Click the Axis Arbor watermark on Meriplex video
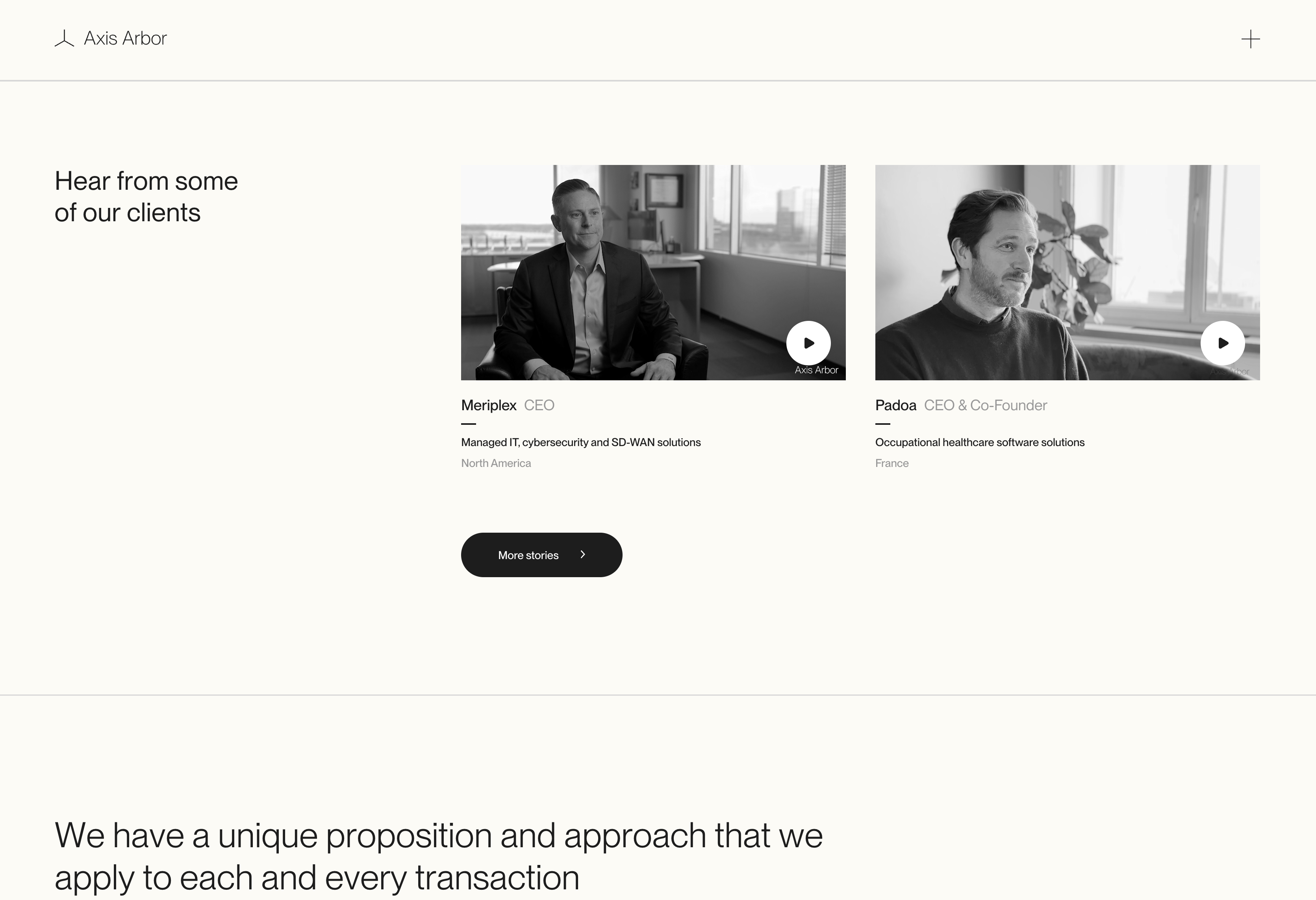The height and width of the screenshot is (900, 1316). click(x=816, y=370)
